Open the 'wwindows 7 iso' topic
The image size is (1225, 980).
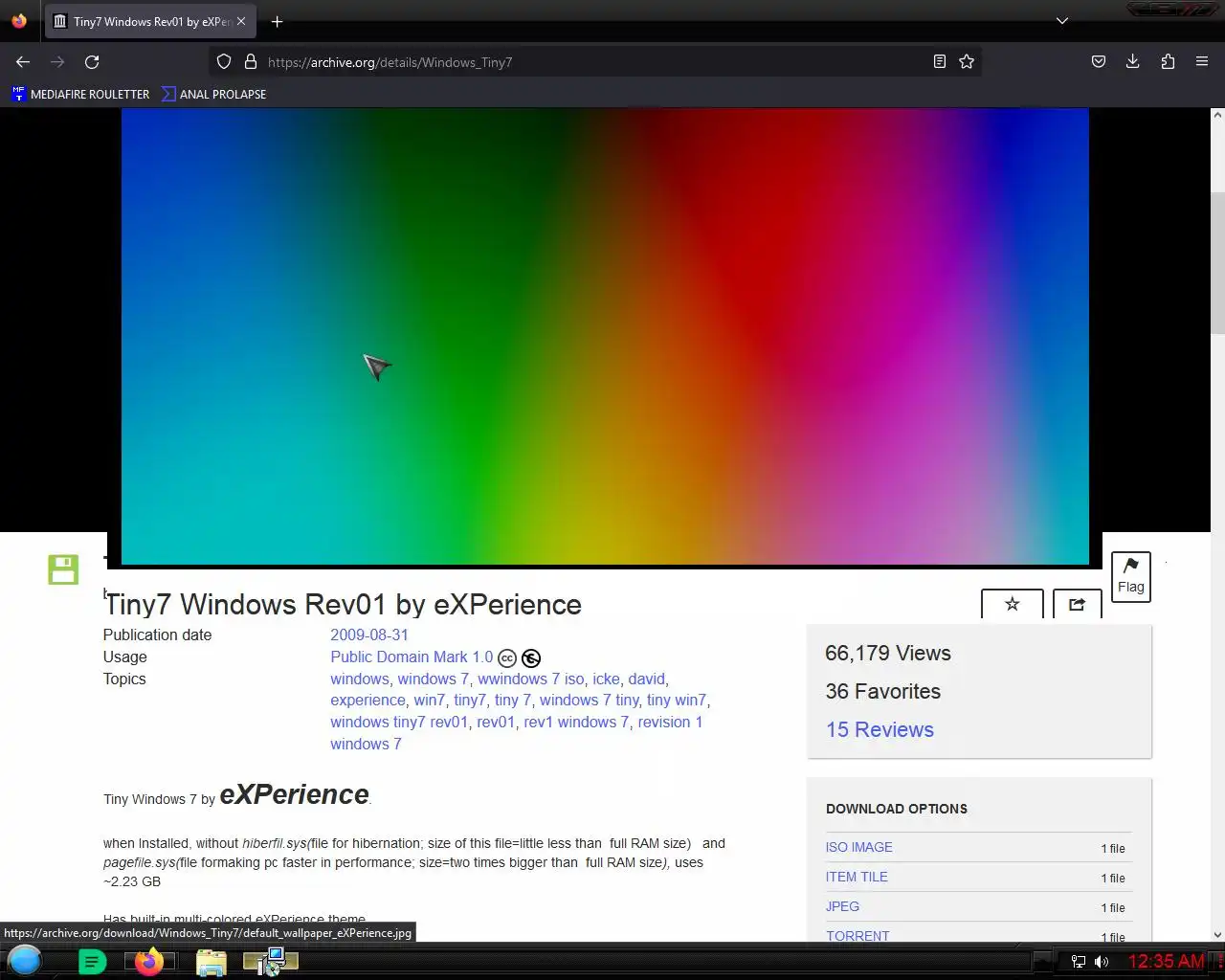coord(530,679)
